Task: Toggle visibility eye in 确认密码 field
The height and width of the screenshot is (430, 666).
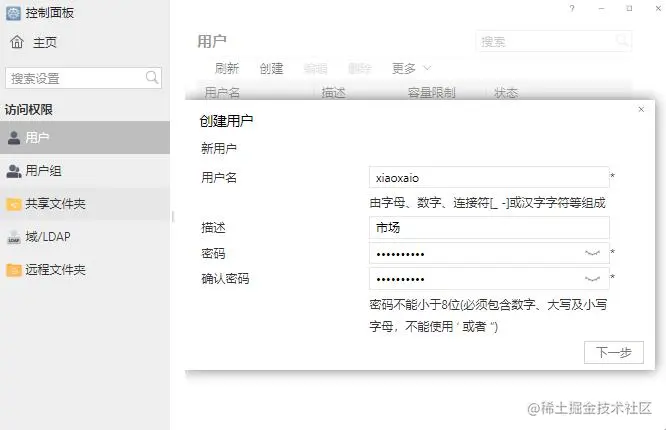Action: [x=593, y=279]
